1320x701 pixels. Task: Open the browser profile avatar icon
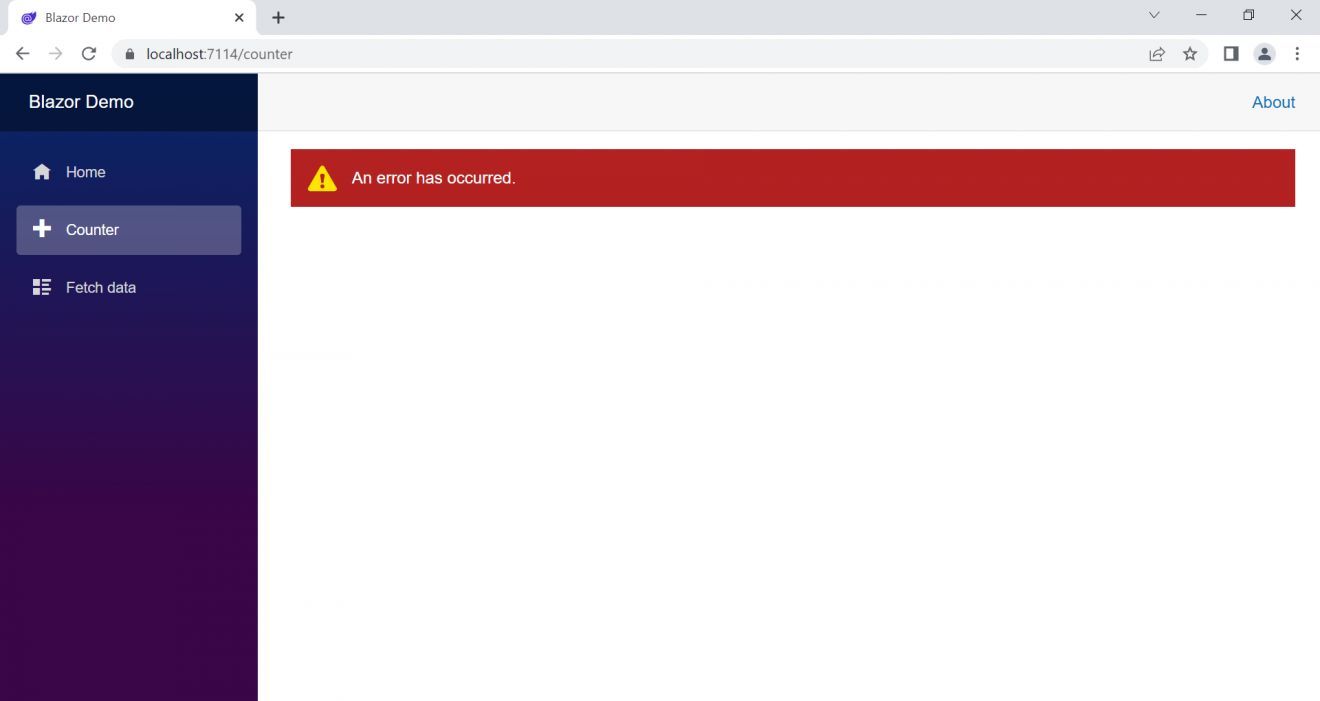(1264, 54)
